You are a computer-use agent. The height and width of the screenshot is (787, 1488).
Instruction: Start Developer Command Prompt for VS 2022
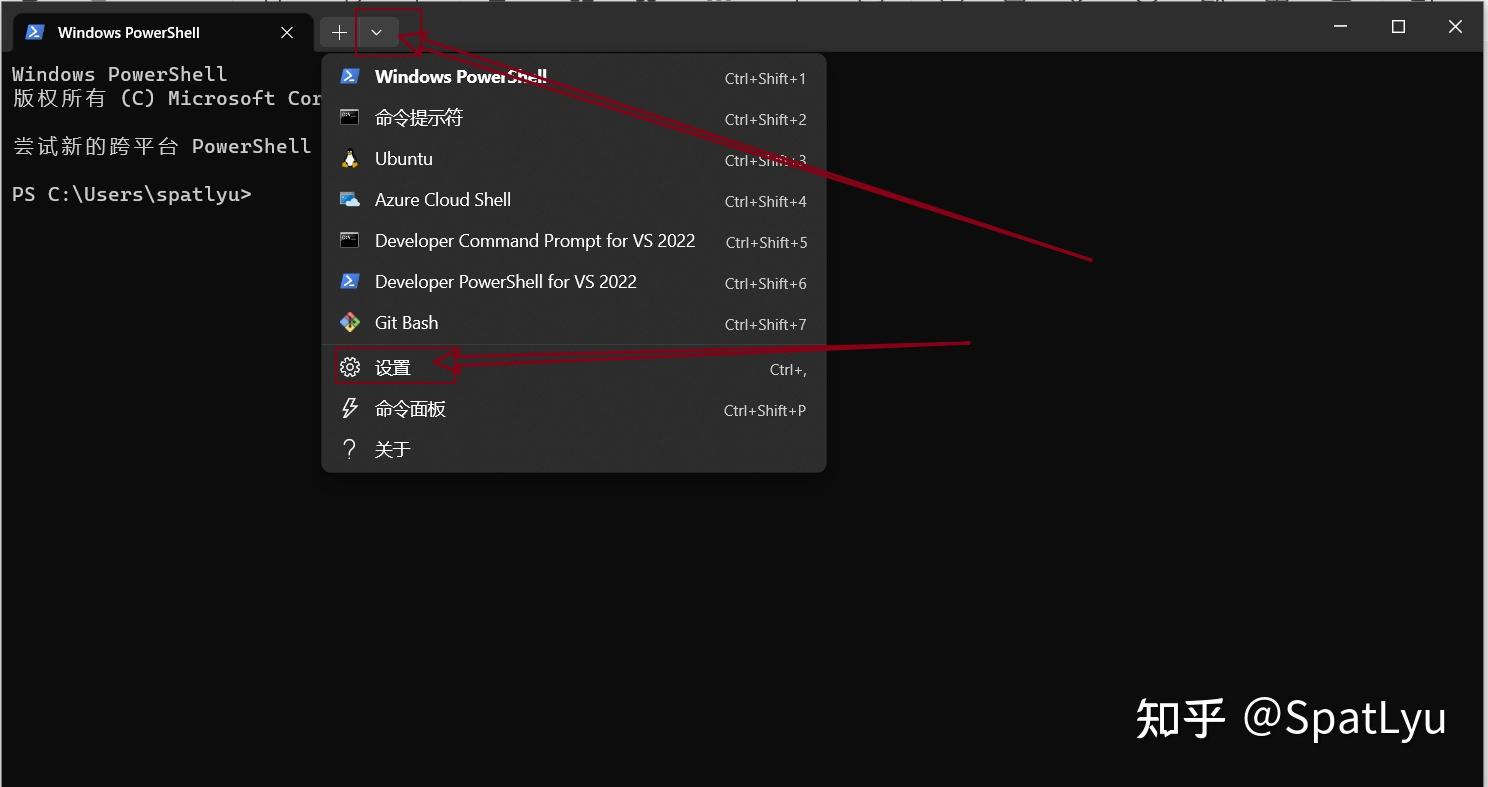tap(535, 240)
